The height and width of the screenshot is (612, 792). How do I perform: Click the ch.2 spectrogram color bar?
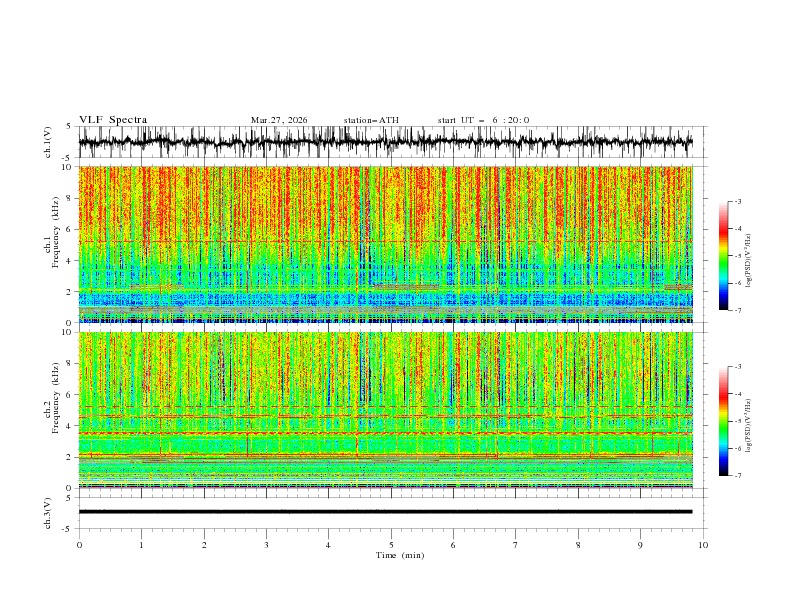point(723,421)
